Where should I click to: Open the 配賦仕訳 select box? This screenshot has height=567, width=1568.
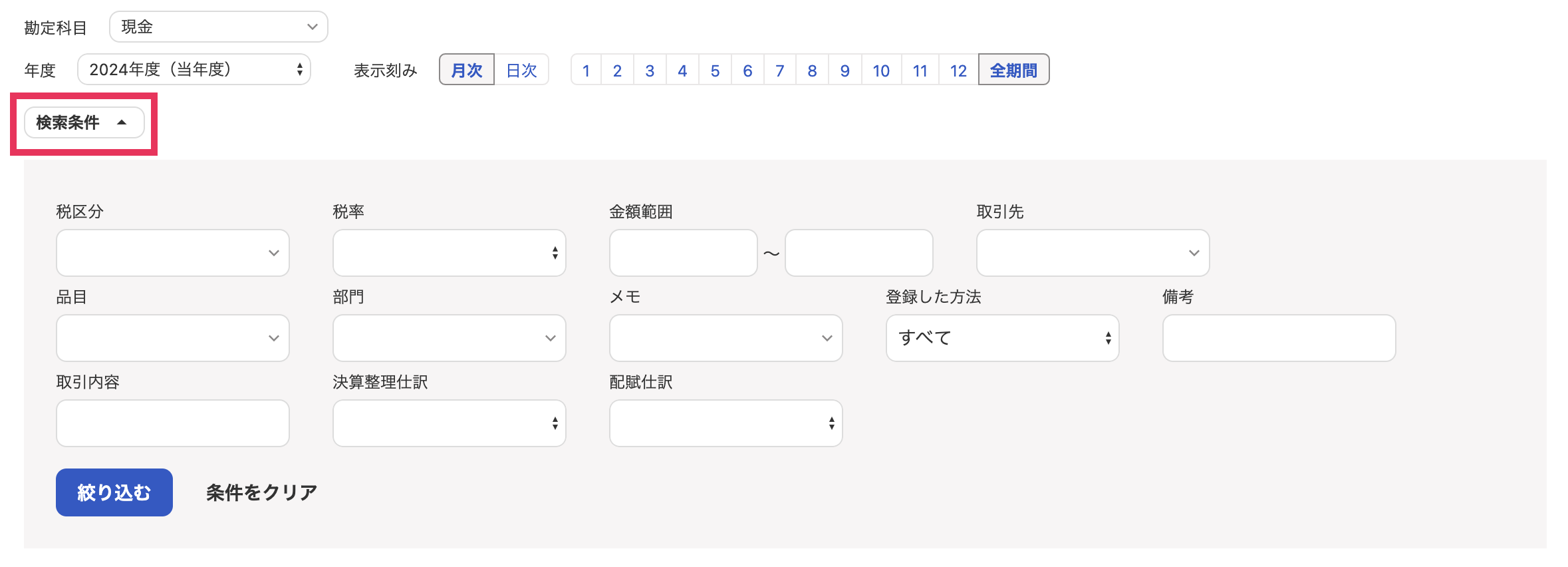pos(726,423)
